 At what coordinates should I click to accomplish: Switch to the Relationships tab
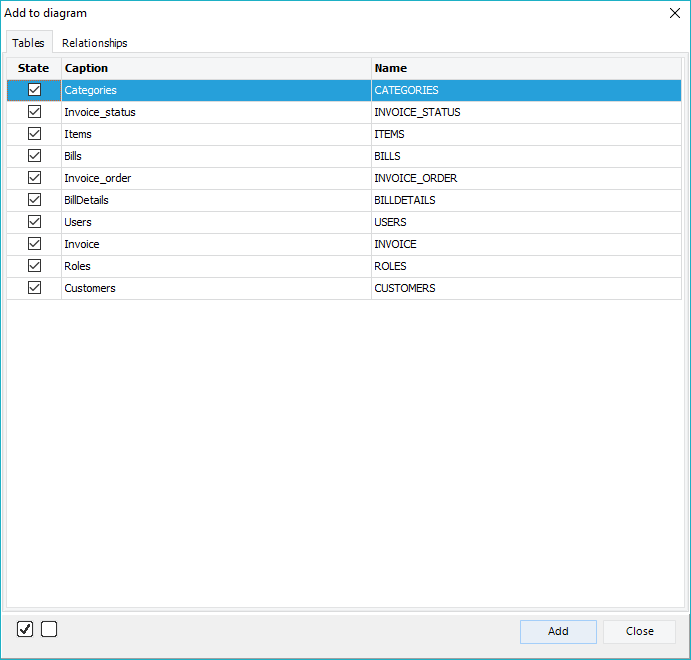coord(94,43)
